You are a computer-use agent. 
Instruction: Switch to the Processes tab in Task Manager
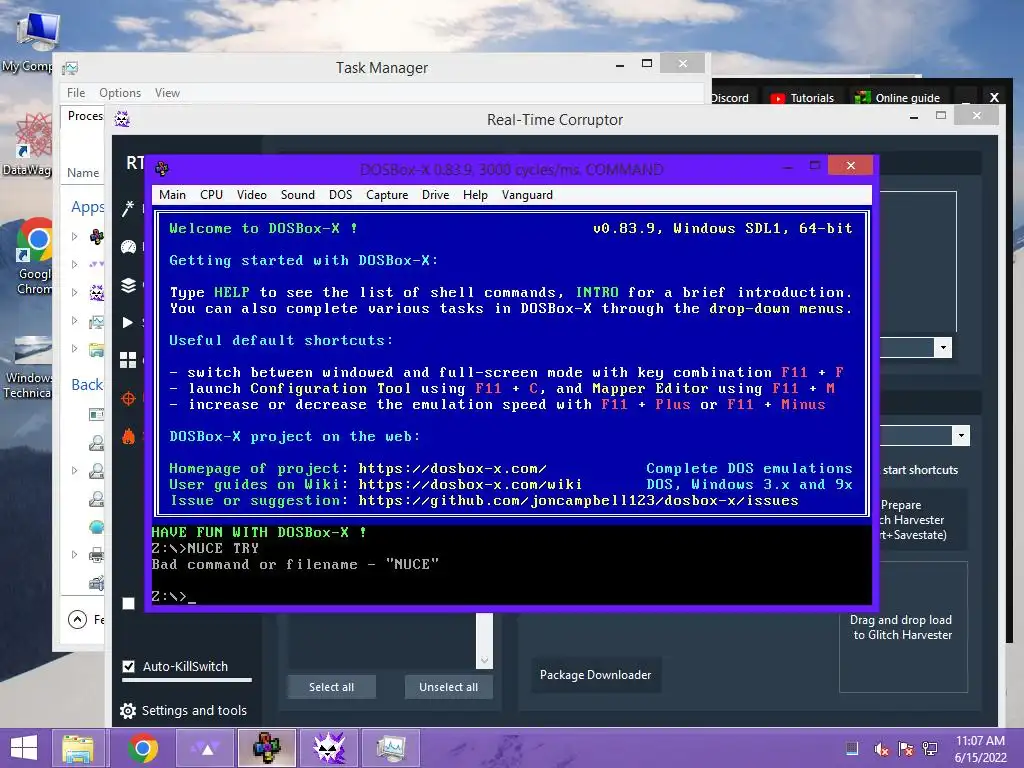[85, 116]
